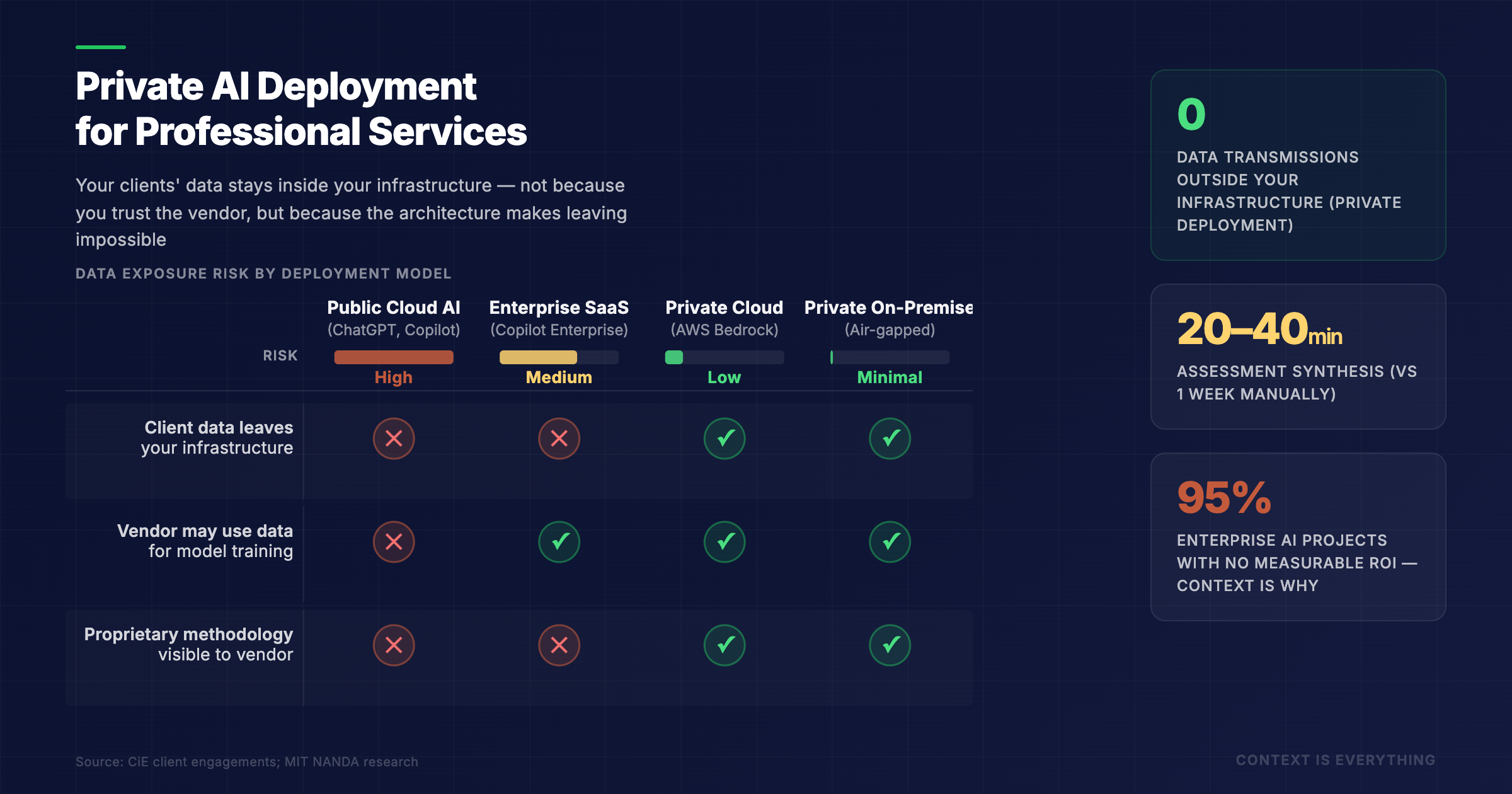Click red X for Enterprise SaaS proprietary methodology
Viewport: 1512px width, 794px height.
tap(559, 645)
